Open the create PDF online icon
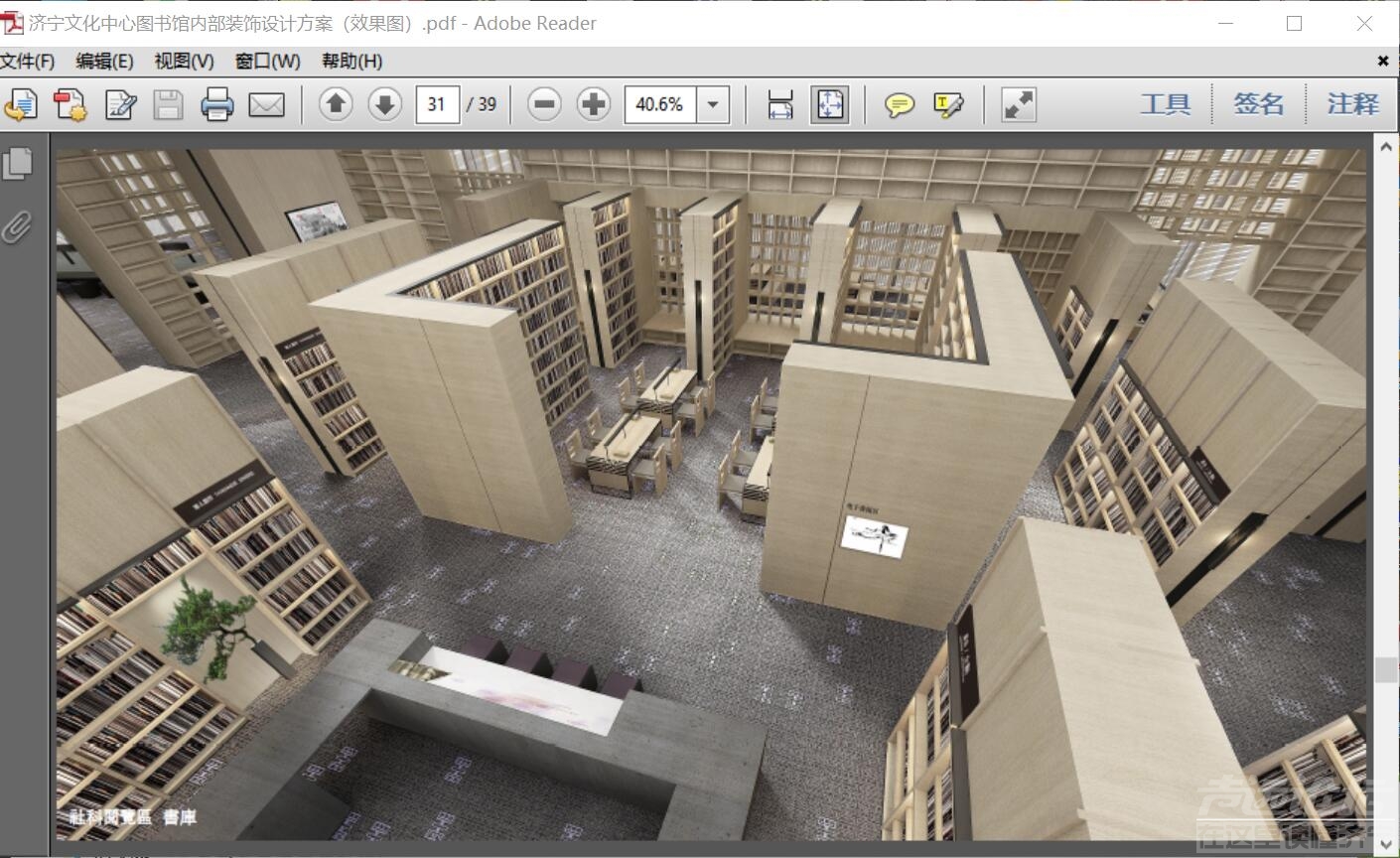Screen dimensions: 1400x858 click(21, 104)
